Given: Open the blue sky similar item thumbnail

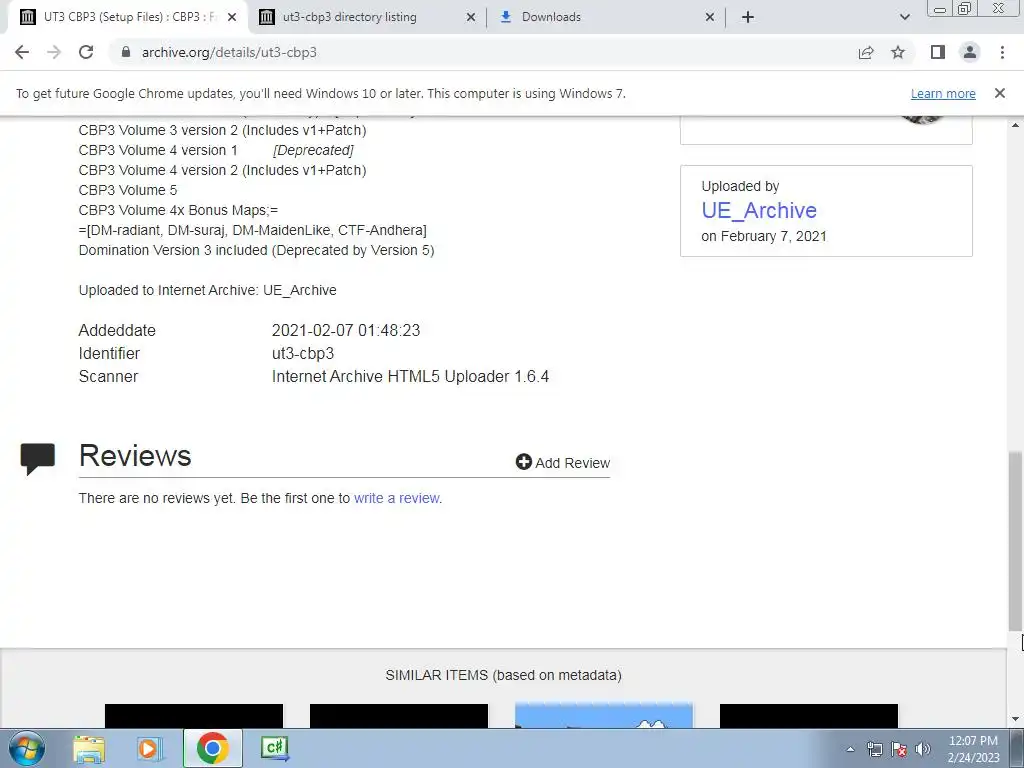Looking at the screenshot, I should pos(604,716).
